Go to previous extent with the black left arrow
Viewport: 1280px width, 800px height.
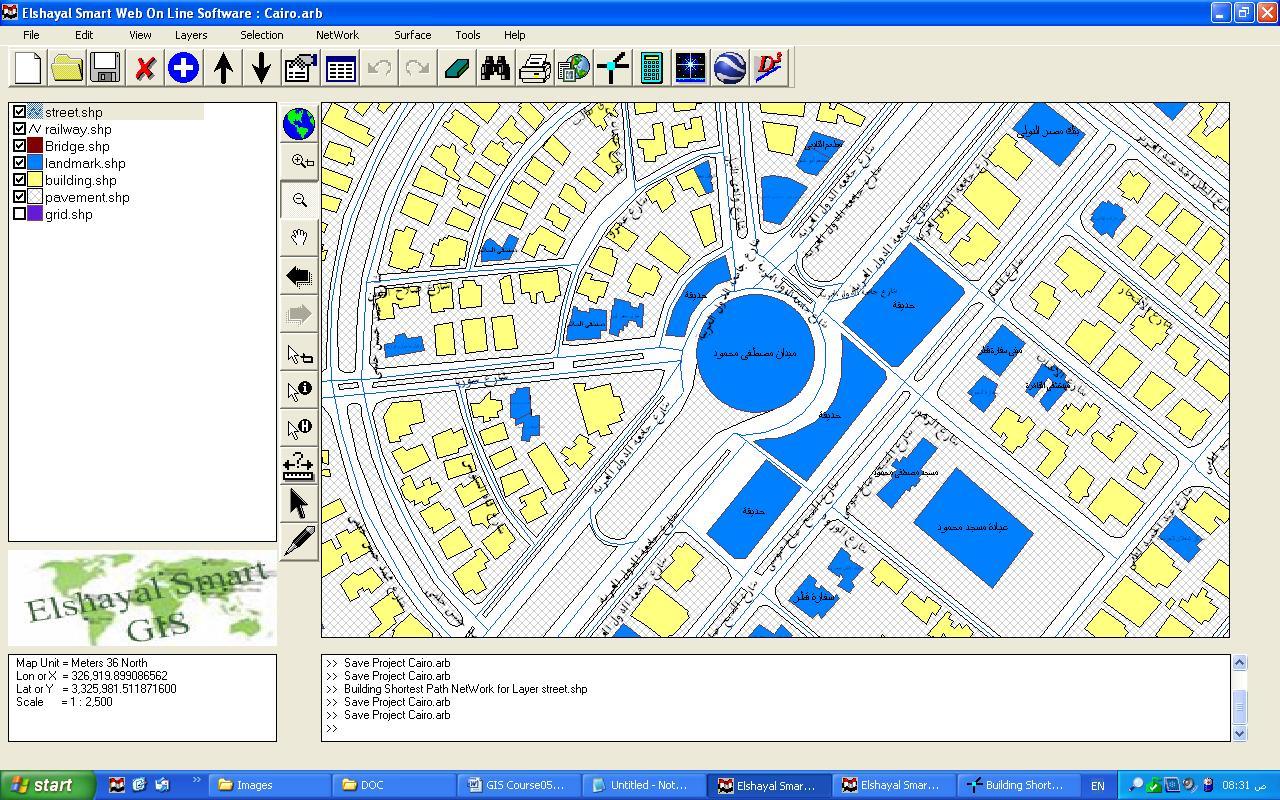point(299,276)
